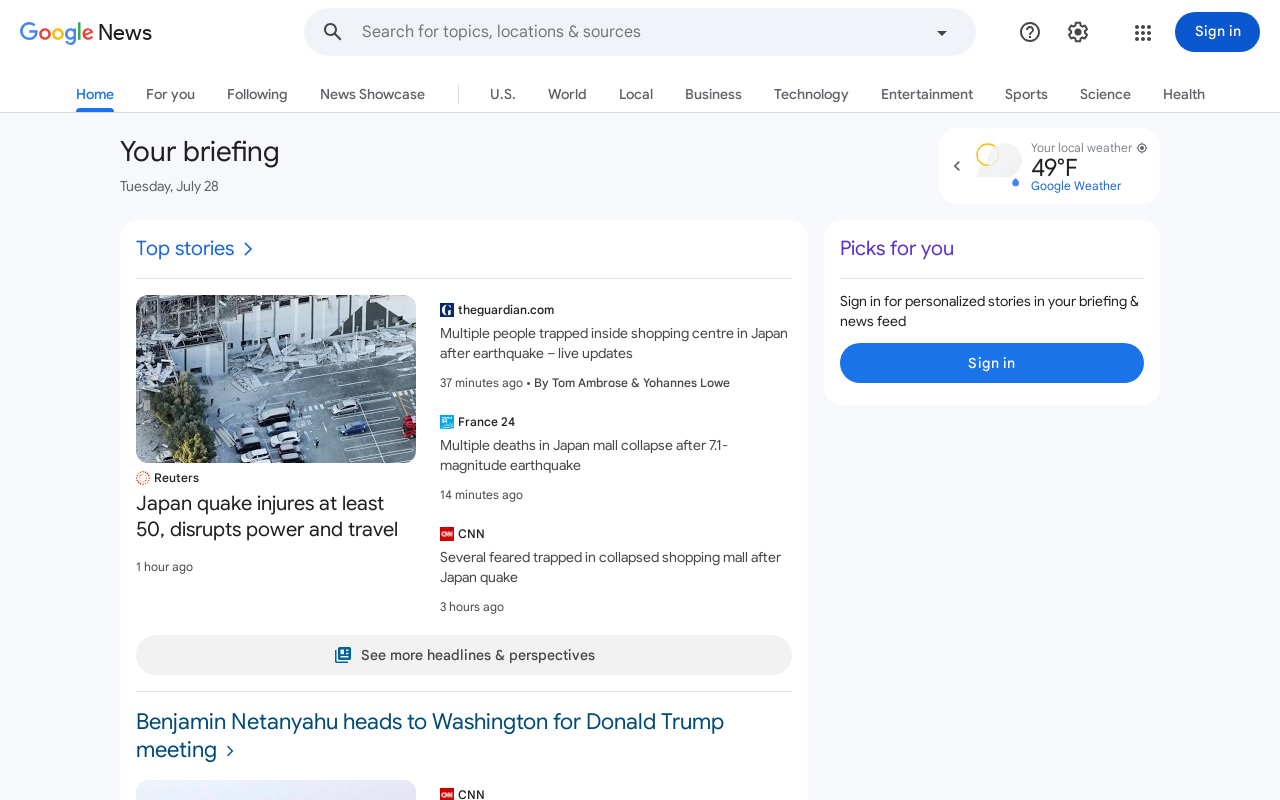The image size is (1280, 800).
Task: Click See more headlines & perspectives
Action: point(464,655)
